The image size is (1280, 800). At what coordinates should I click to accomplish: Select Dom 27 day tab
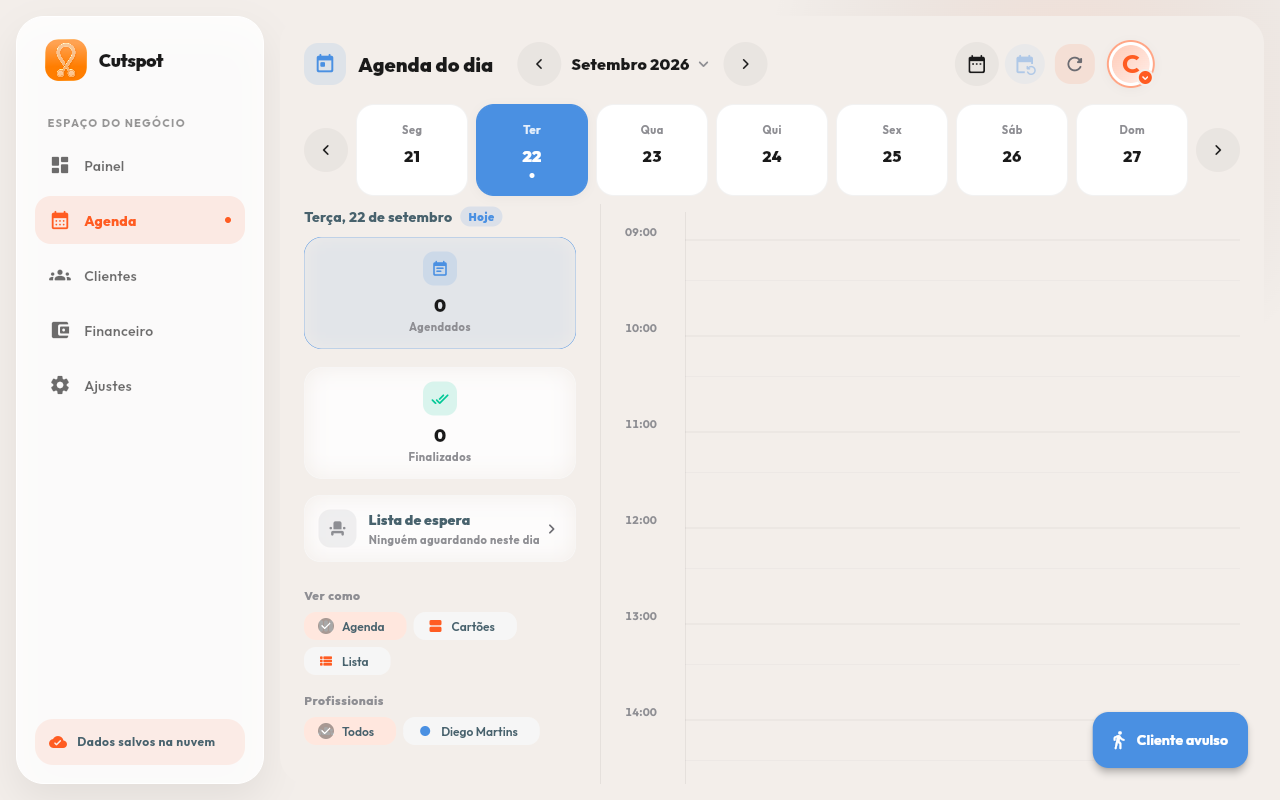click(1132, 150)
